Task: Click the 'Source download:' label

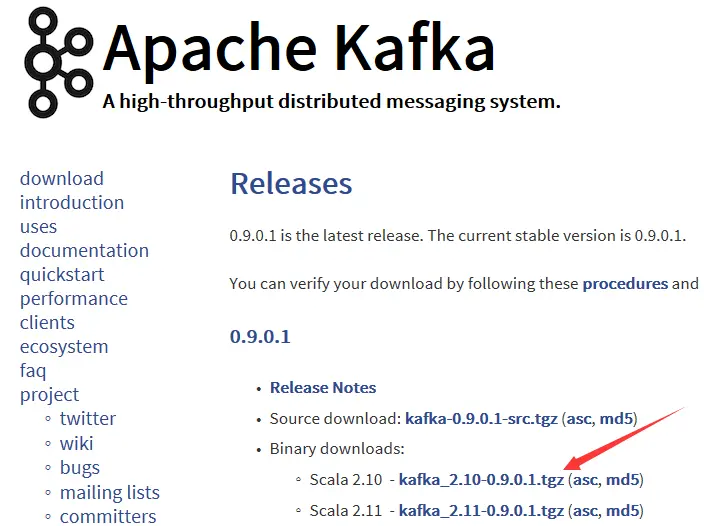Action: pyautogui.click(x=335, y=419)
